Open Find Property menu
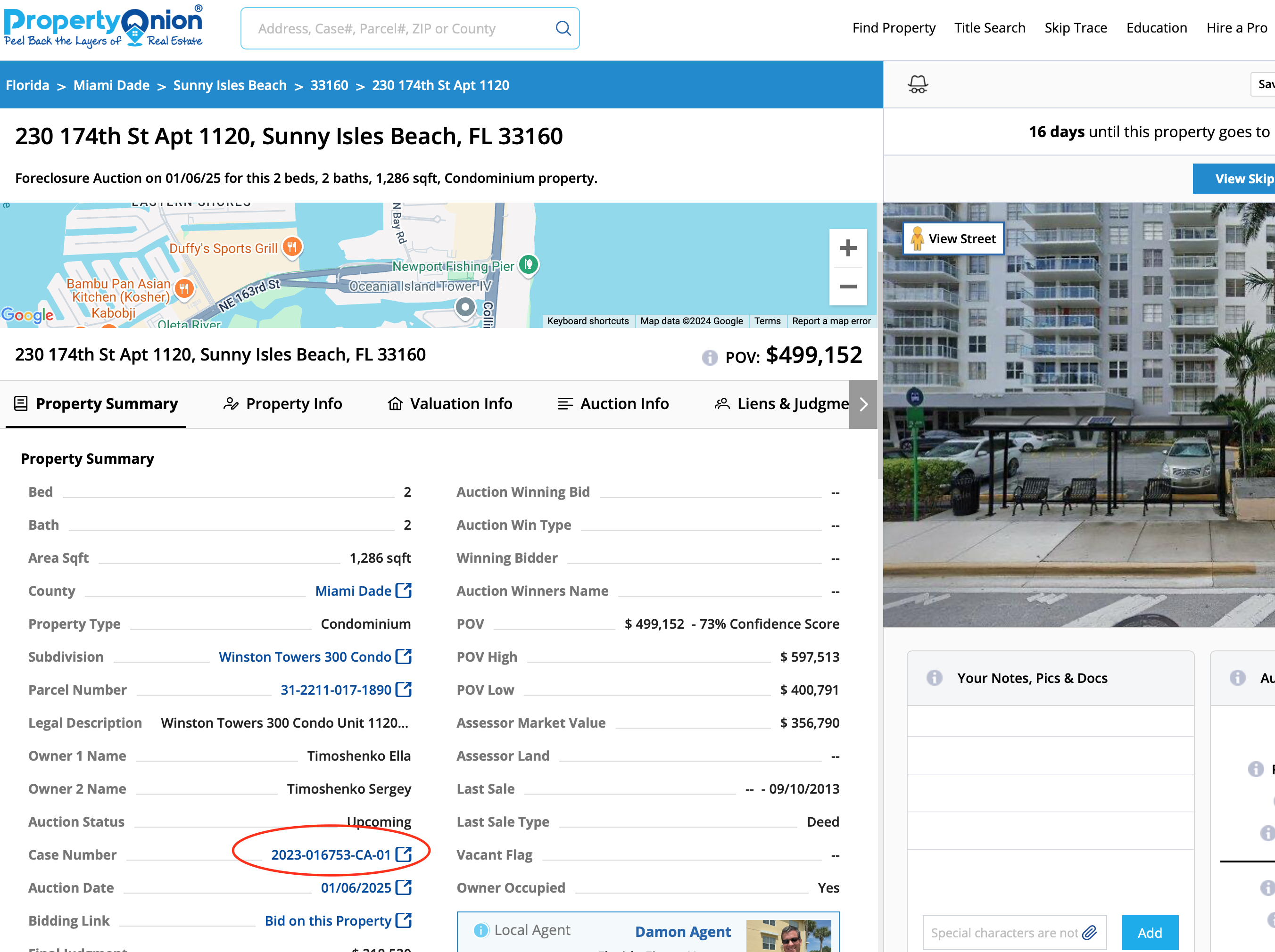This screenshot has height=952, width=1275. tap(894, 28)
